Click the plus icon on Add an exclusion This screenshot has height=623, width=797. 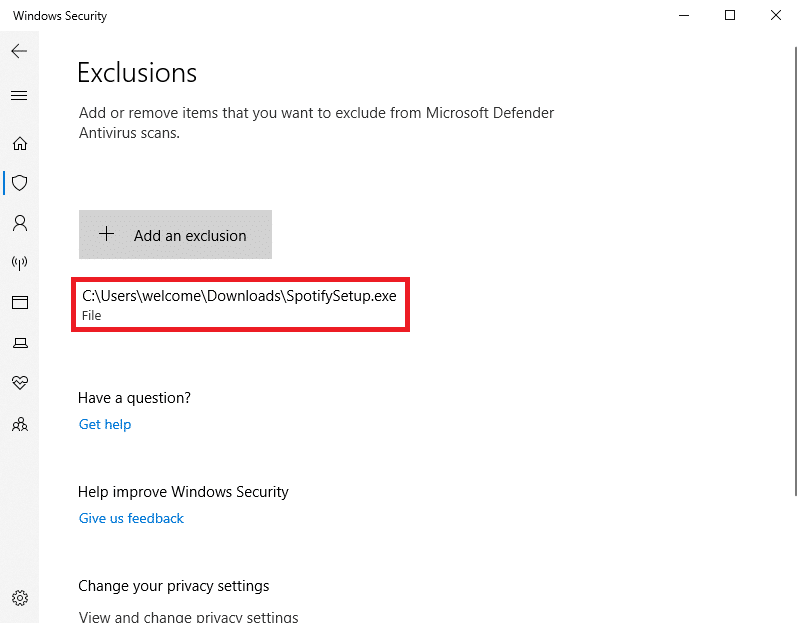click(106, 234)
